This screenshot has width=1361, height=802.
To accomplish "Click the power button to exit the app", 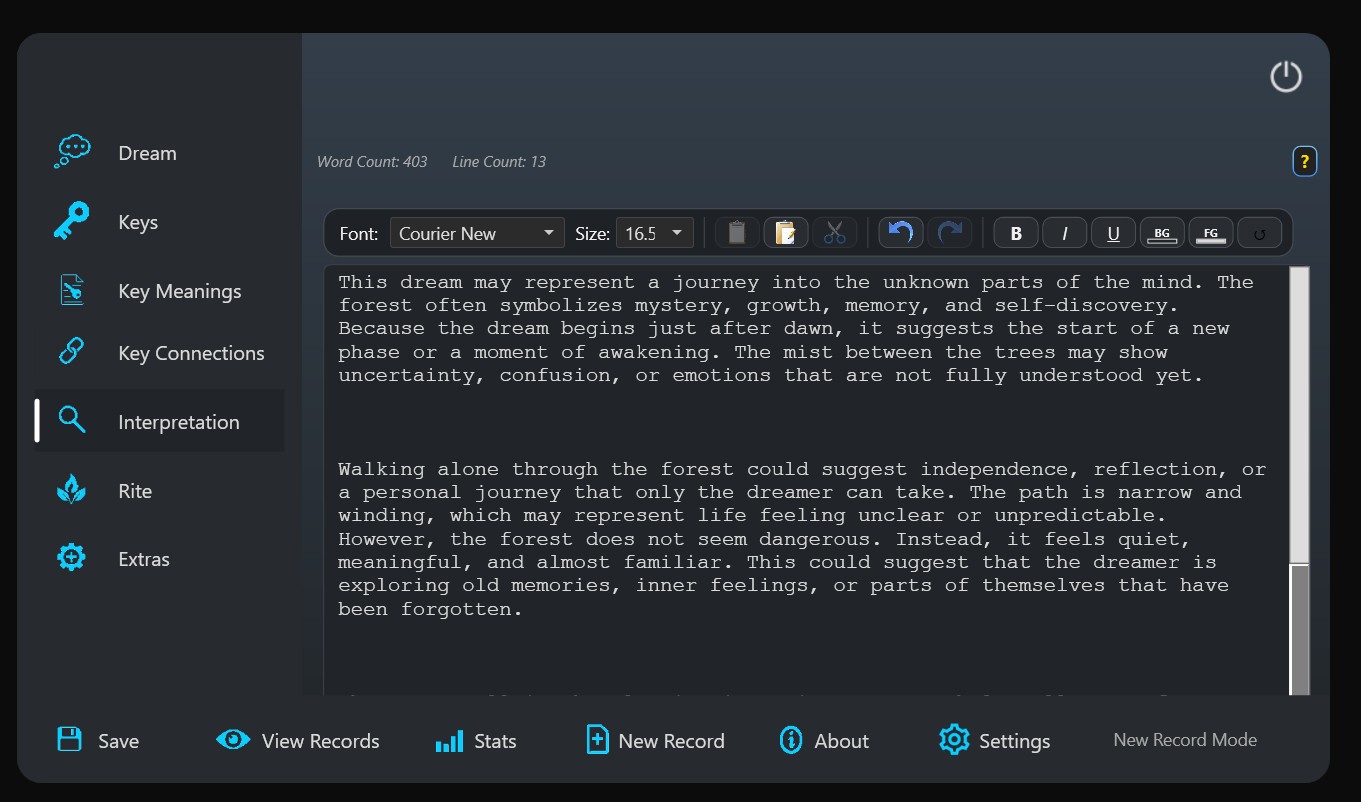I will (x=1286, y=77).
